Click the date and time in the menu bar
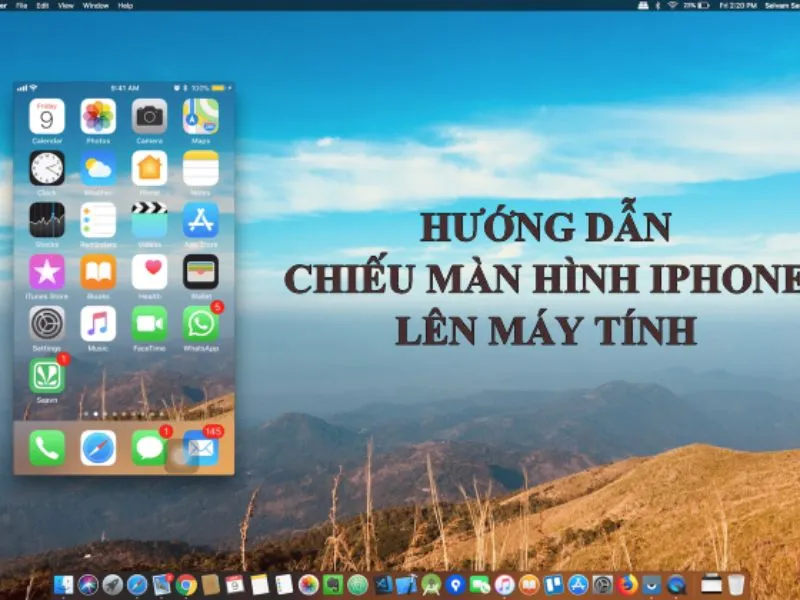Image resolution: width=800 pixels, height=600 pixels. pyautogui.click(x=738, y=6)
